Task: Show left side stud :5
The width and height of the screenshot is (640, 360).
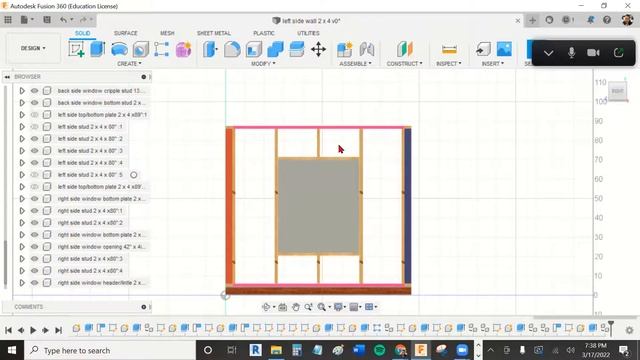Action: pos(35,175)
